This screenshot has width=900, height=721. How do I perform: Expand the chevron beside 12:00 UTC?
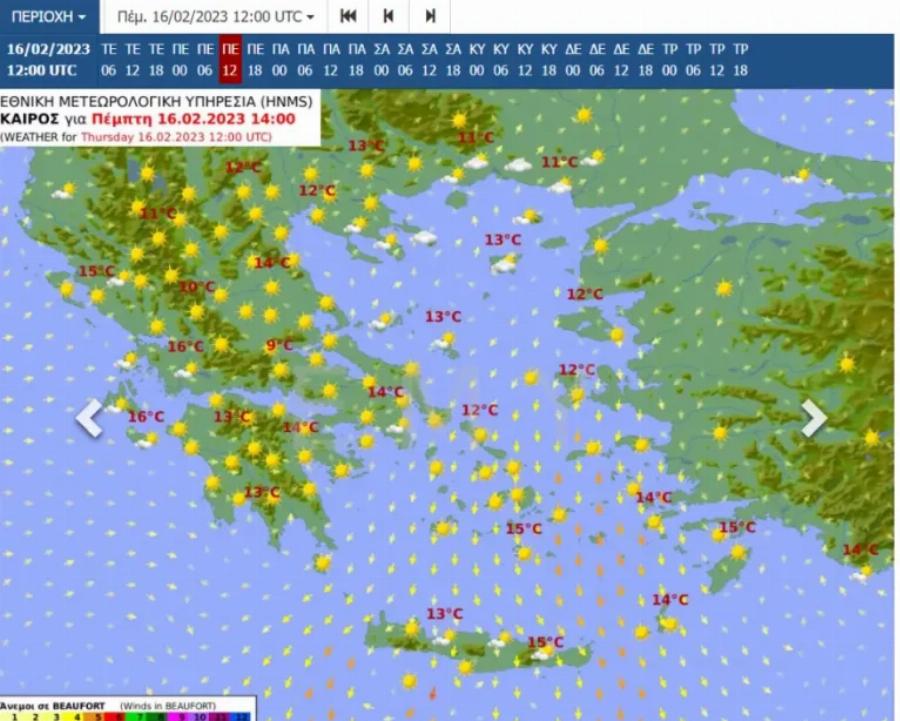click(311, 17)
